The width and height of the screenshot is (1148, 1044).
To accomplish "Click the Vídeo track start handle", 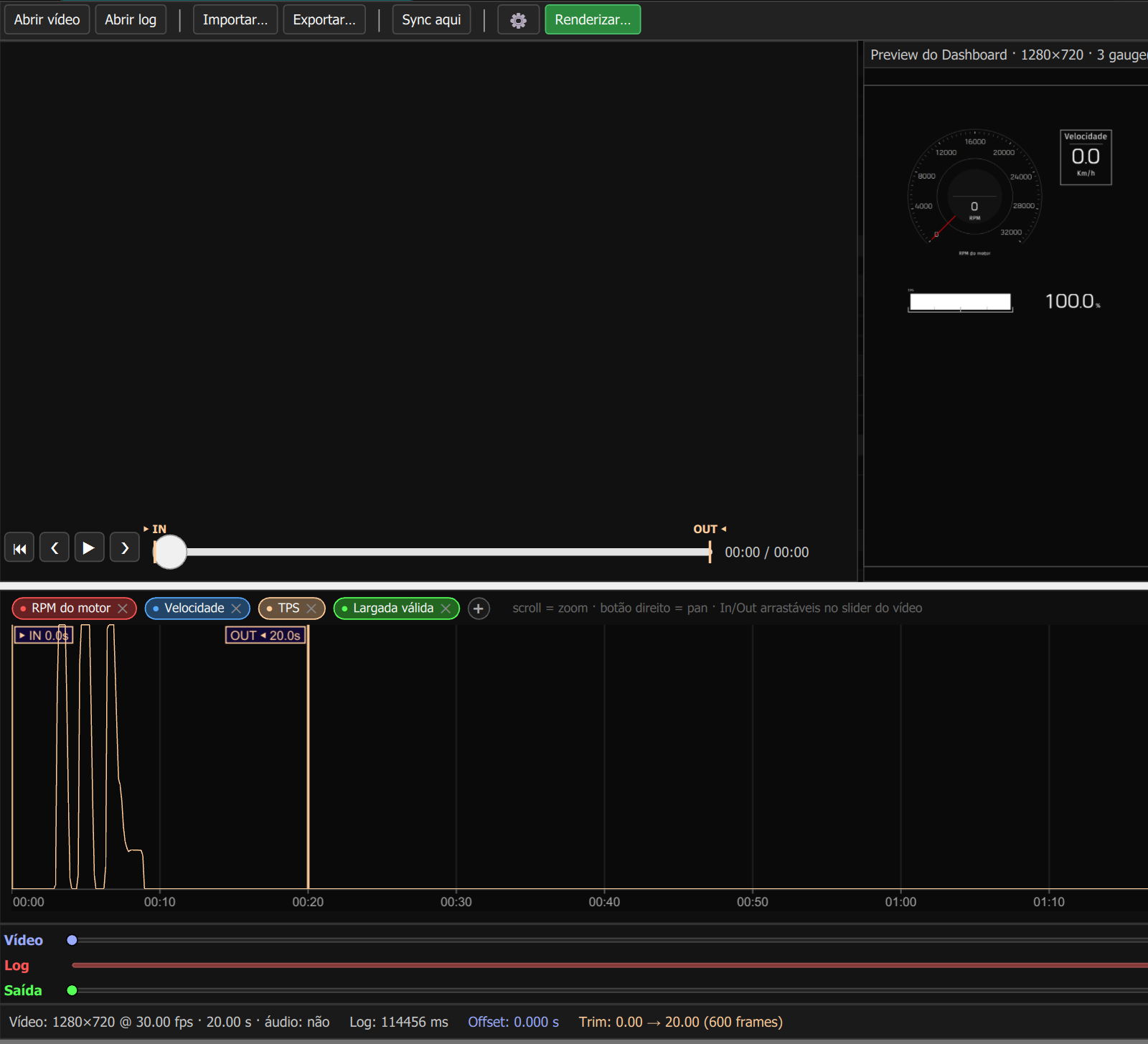I will coord(72,940).
